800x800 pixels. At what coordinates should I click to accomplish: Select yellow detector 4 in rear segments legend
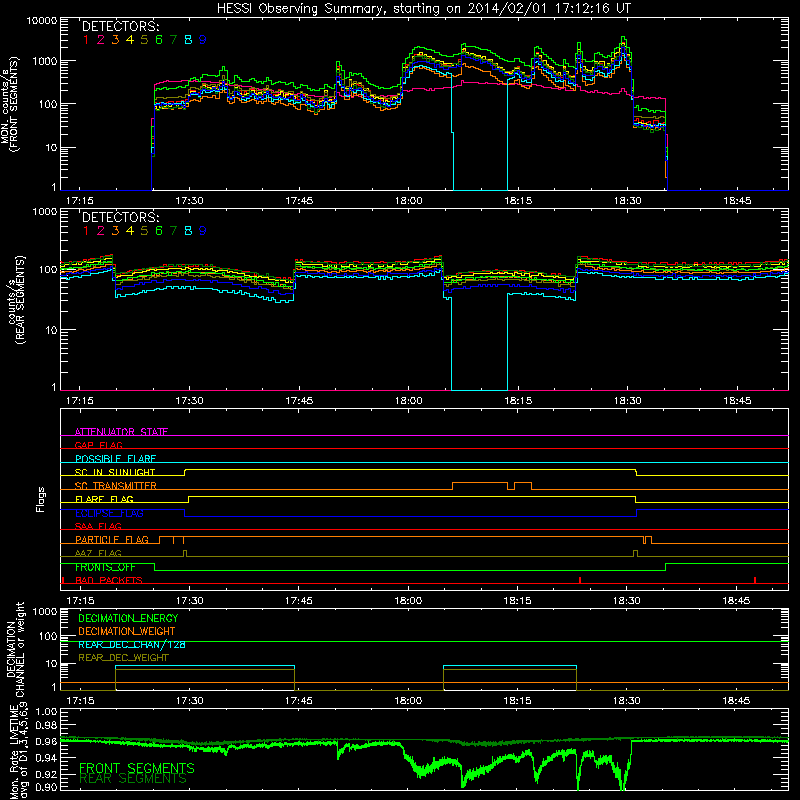coord(130,231)
